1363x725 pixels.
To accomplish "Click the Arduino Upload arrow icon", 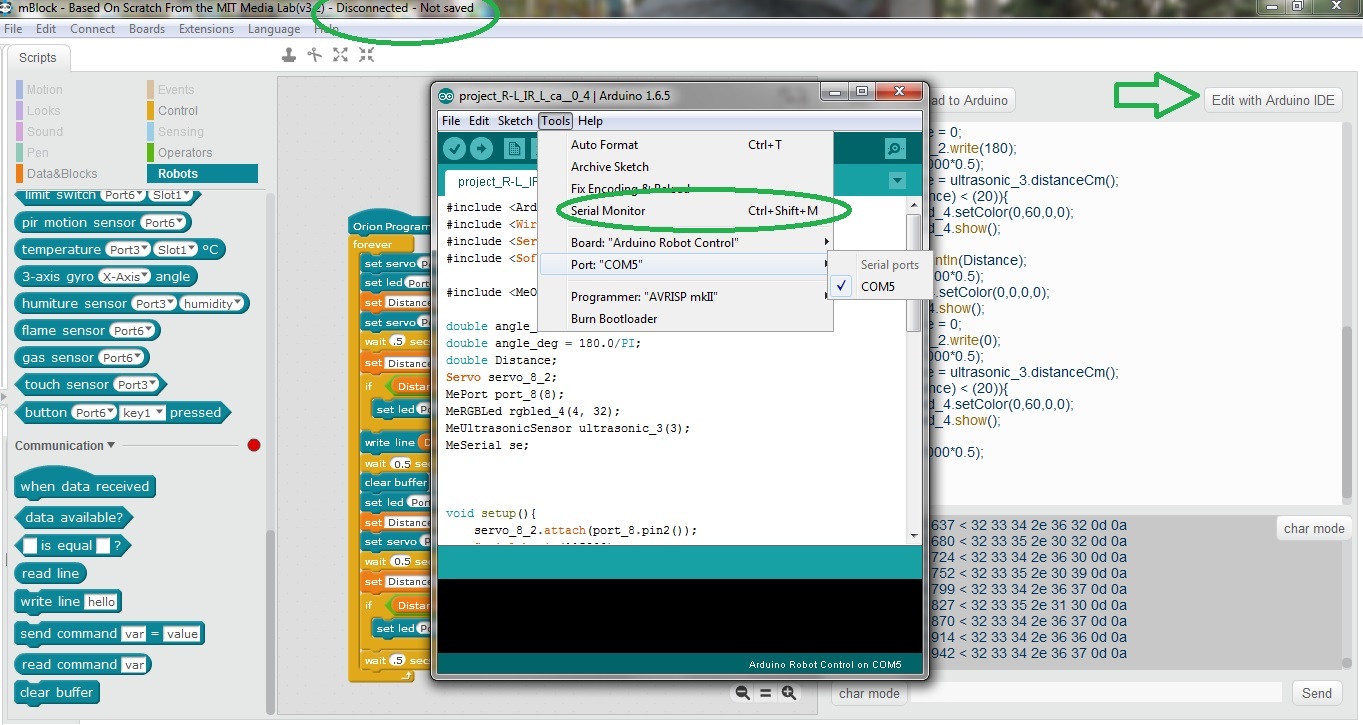I will [482, 149].
